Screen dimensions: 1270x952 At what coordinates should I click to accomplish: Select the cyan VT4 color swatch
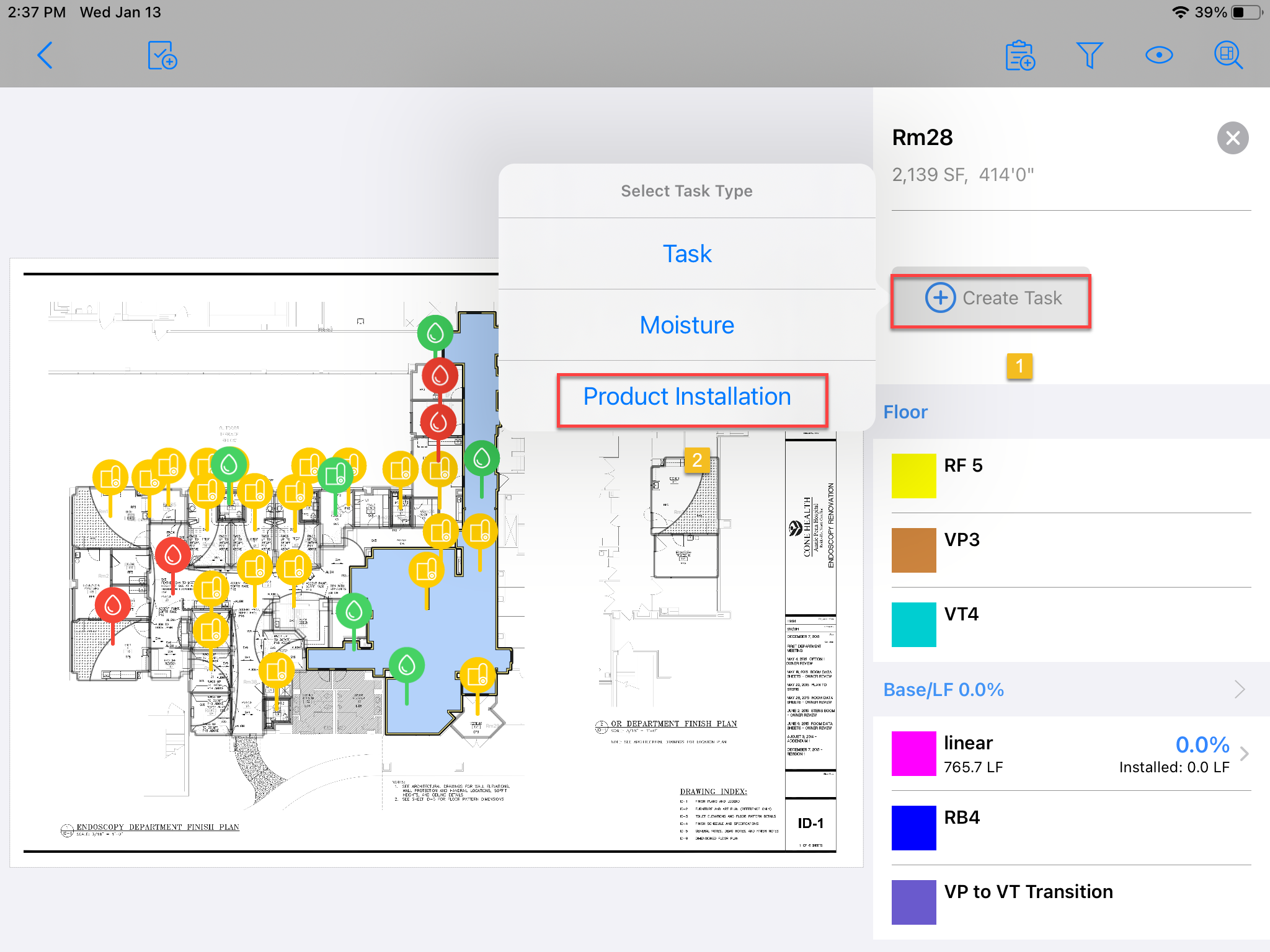(913, 625)
